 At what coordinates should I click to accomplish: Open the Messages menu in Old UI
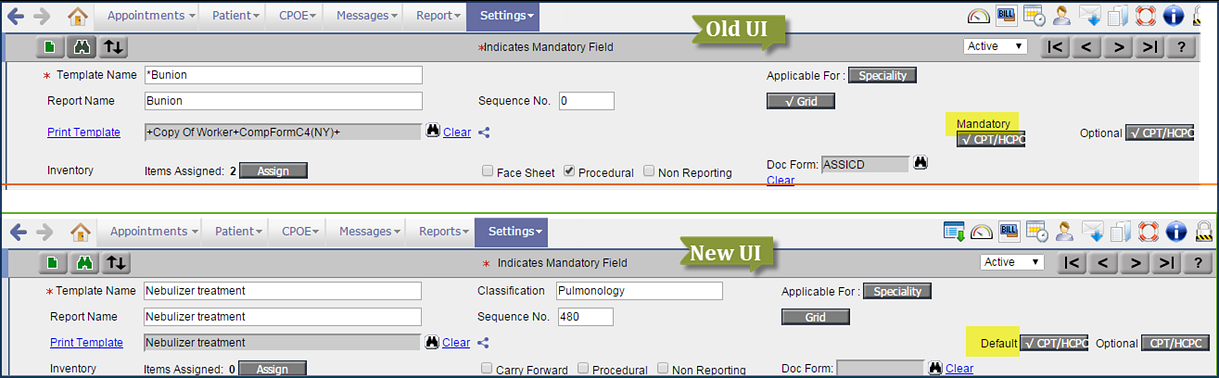click(x=367, y=16)
